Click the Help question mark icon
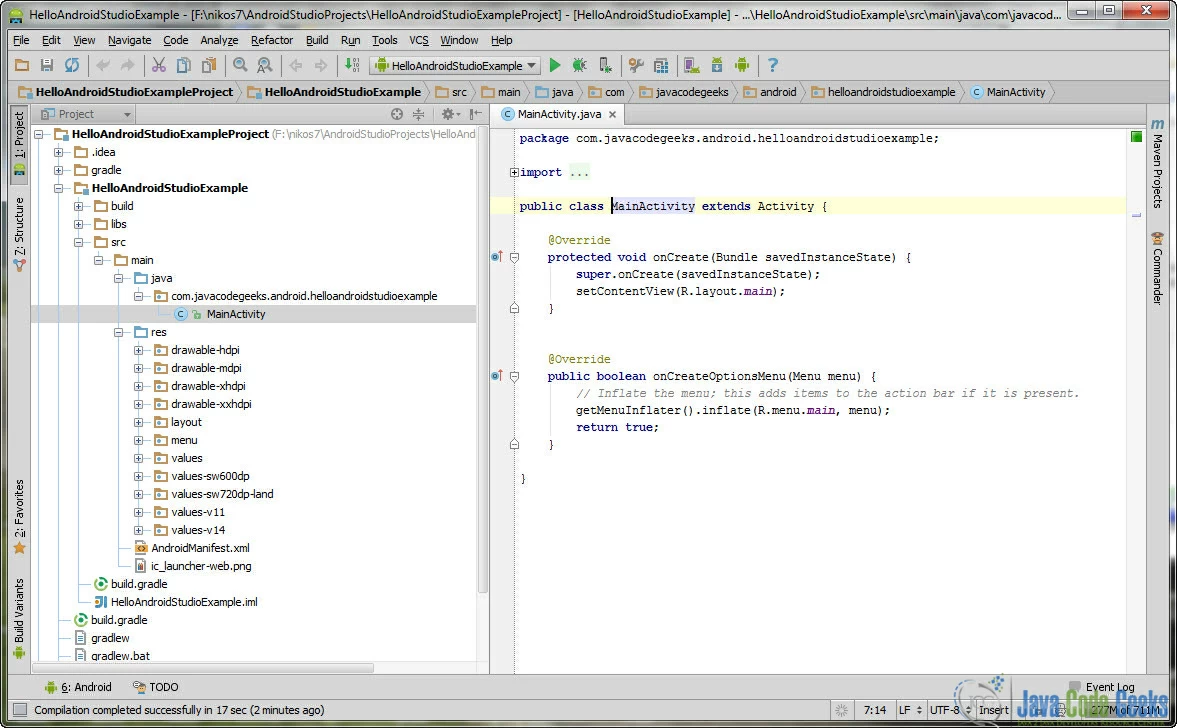The width and height of the screenshot is (1177, 728). pyautogui.click(x=772, y=65)
